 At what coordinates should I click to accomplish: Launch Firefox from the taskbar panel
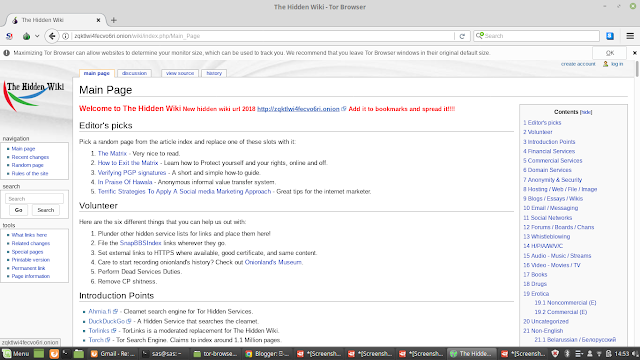click(x=54, y=353)
